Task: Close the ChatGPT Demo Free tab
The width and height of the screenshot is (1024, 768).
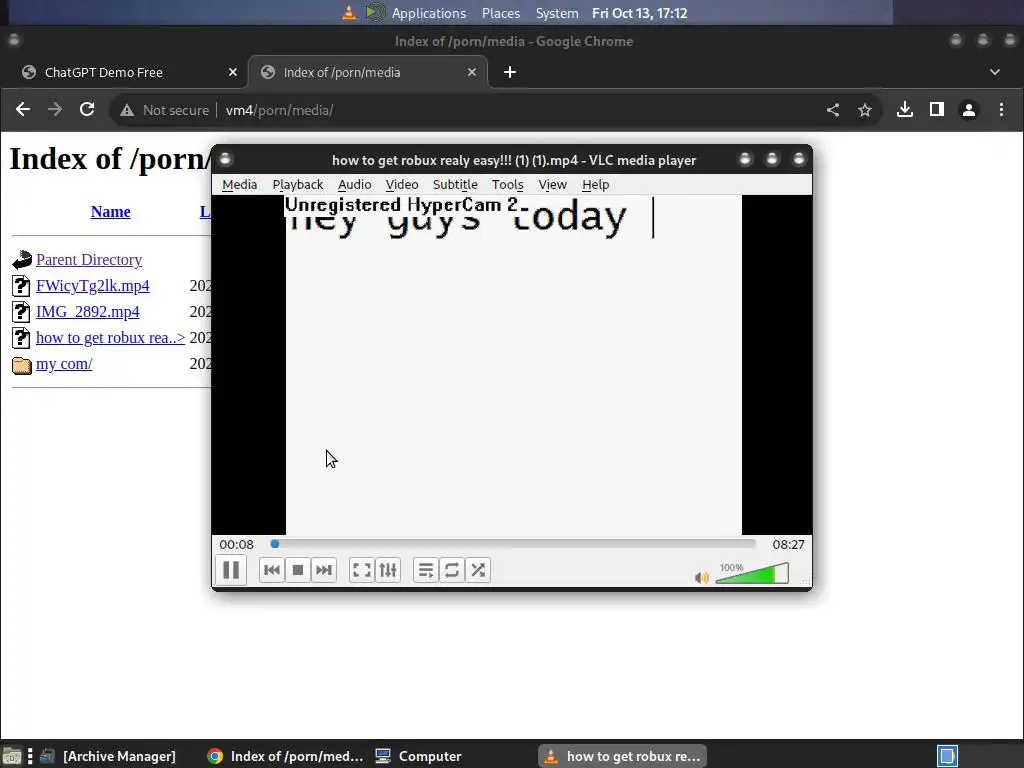Action: pos(232,72)
